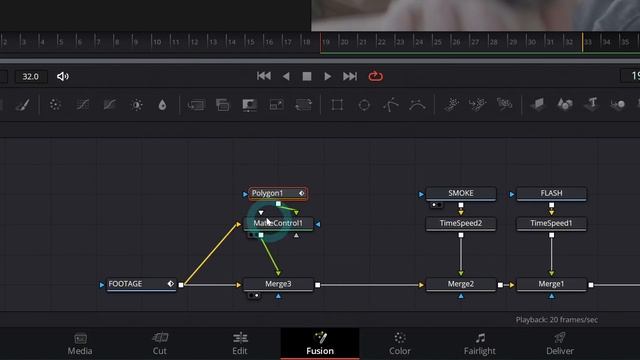
Task: Add a BSpline mask from the toolbar
Action: 417,105
